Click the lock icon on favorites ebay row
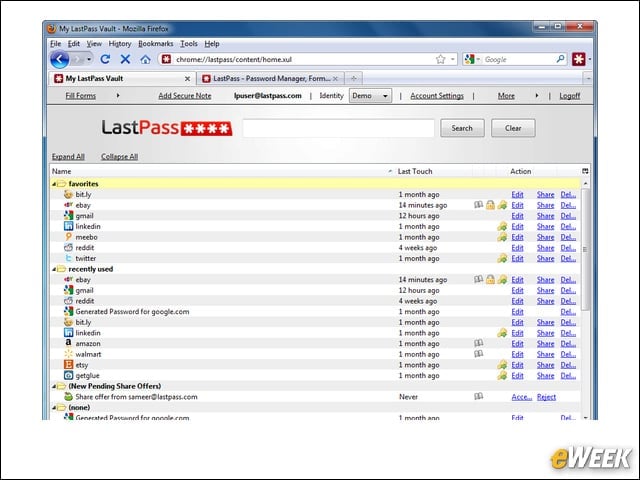 pyautogui.click(x=490, y=205)
